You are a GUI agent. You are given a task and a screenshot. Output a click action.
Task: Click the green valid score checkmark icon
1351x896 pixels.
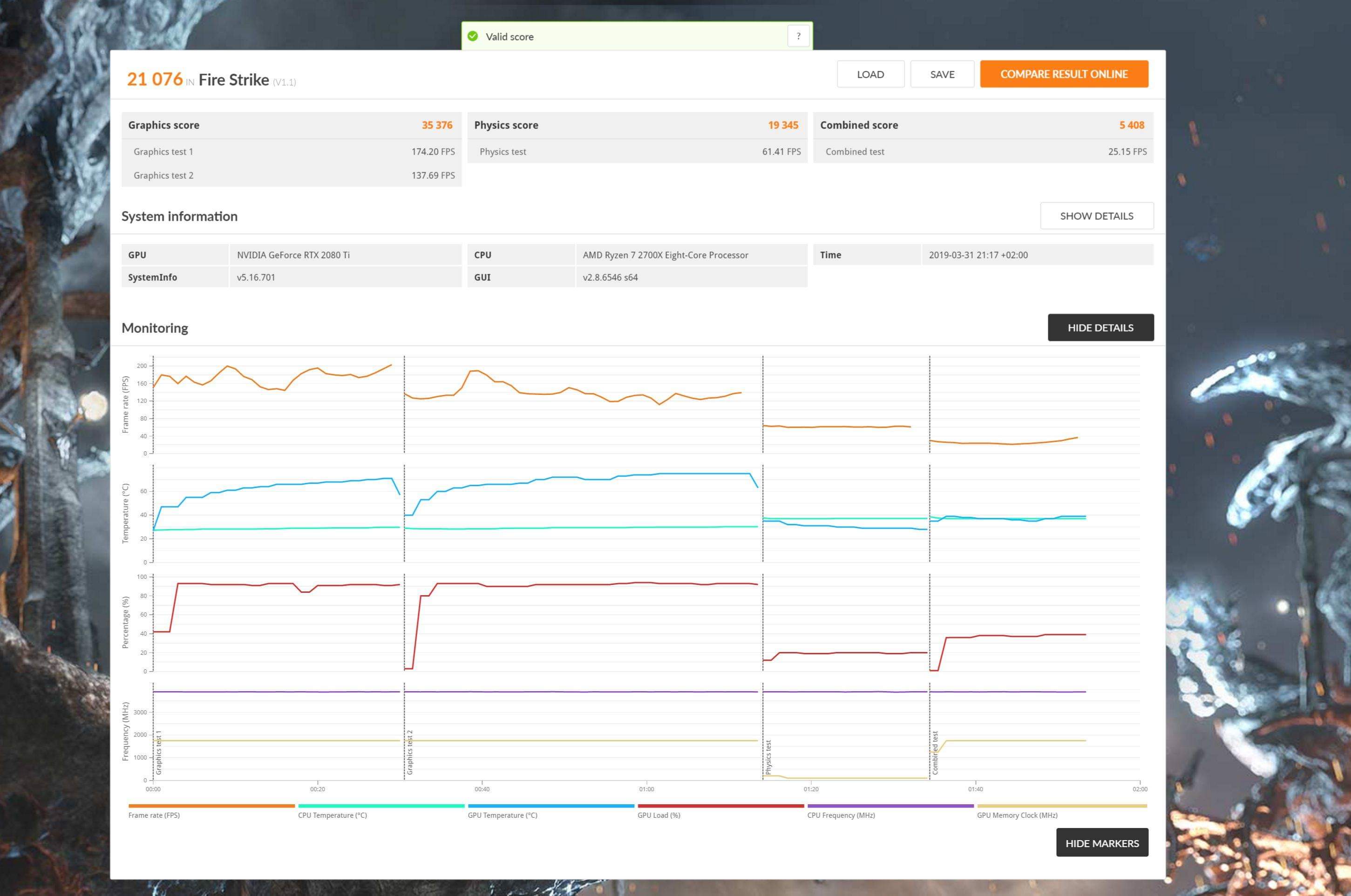click(473, 36)
